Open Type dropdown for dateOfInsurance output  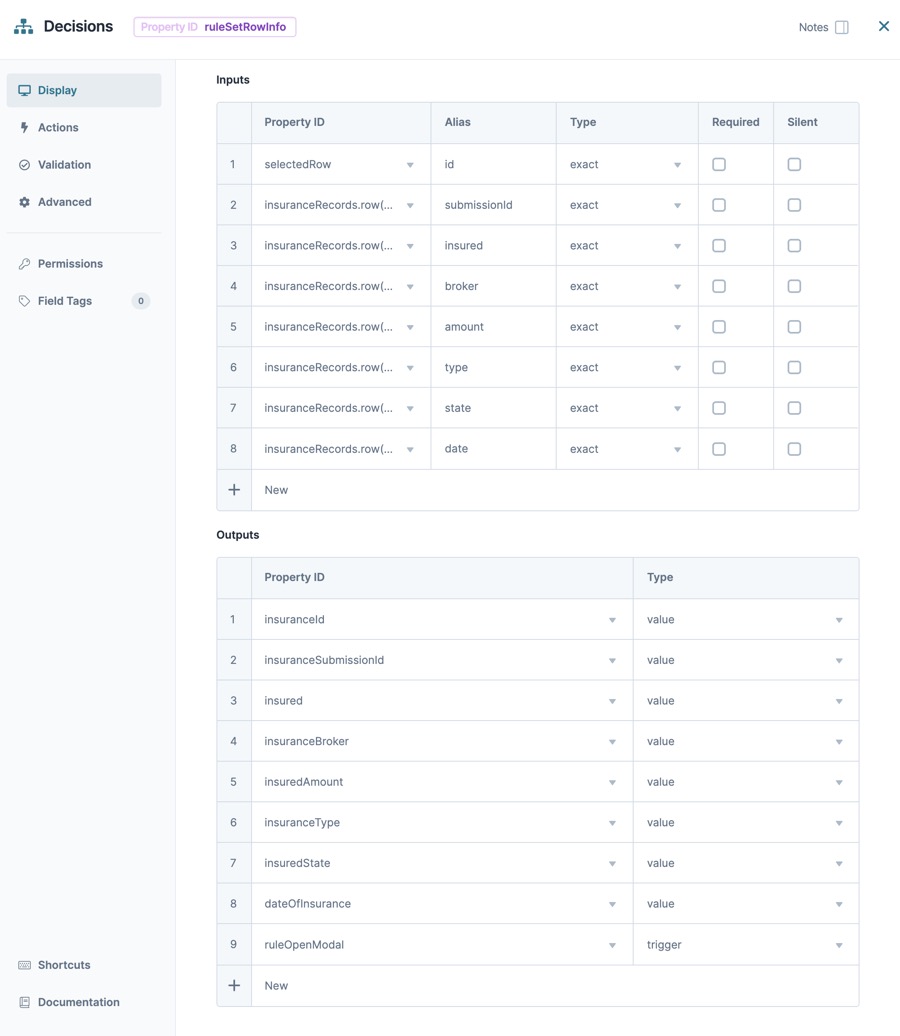746,904
